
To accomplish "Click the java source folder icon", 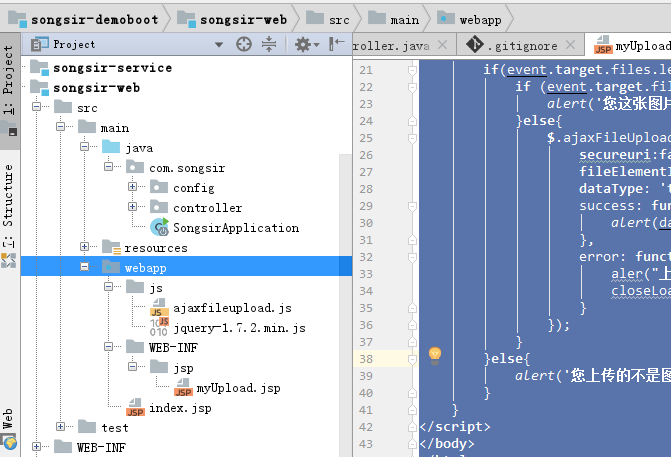I will click(x=111, y=147).
